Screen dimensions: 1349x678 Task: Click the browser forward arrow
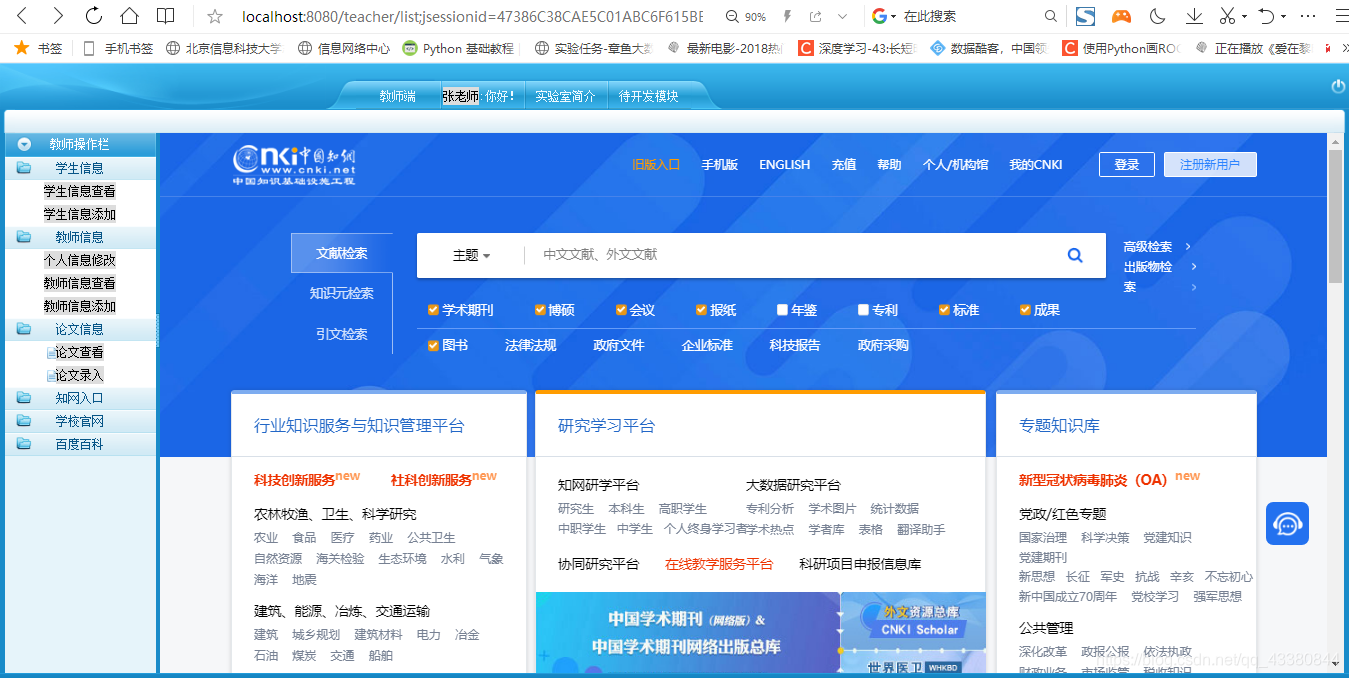tap(58, 16)
